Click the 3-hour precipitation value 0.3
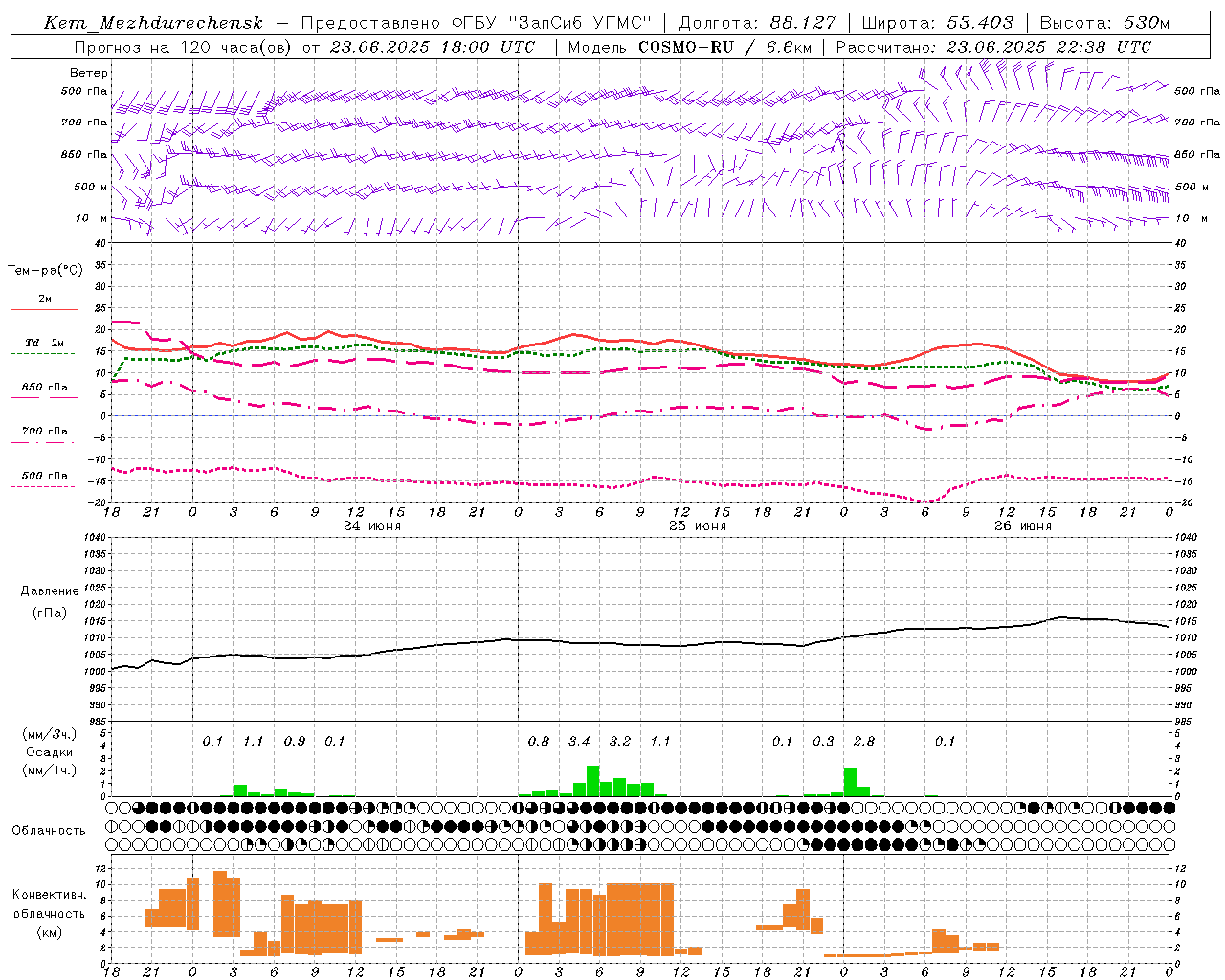Viewport: 1225px width, 980px height. (x=823, y=741)
